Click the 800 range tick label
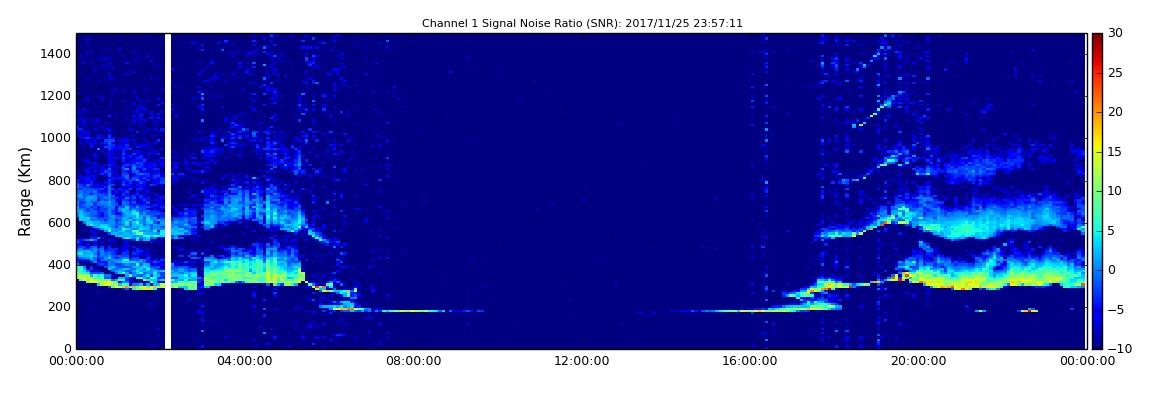The width and height of the screenshot is (1150, 407). [x=60, y=180]
